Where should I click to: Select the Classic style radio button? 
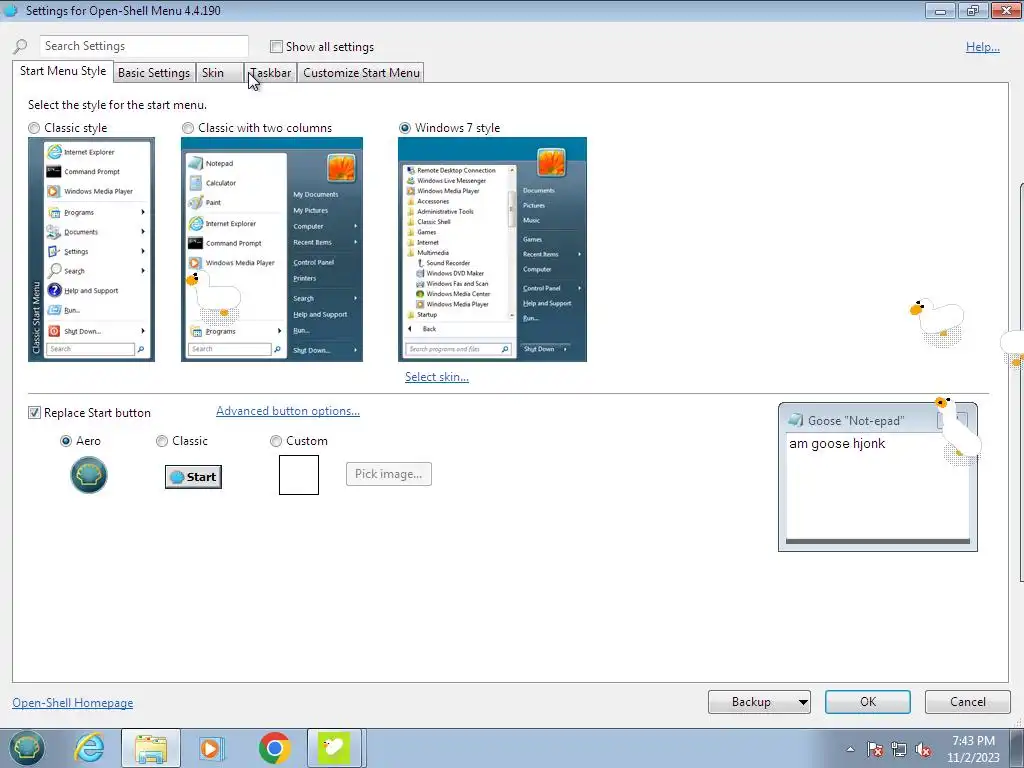coord(34,128)
